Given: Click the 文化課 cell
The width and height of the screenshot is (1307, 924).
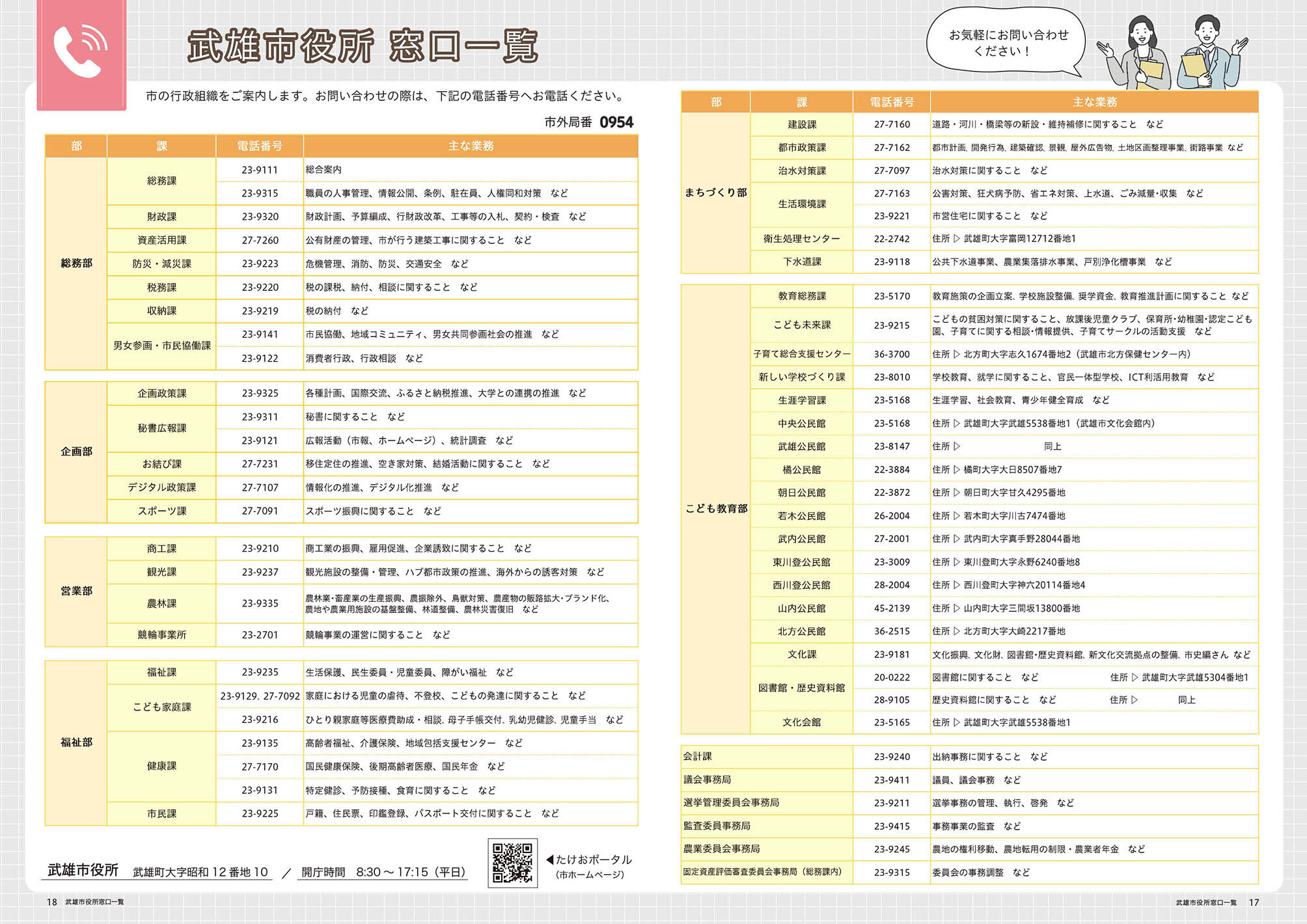Looking at the screenshot, I should click(801, 654).
